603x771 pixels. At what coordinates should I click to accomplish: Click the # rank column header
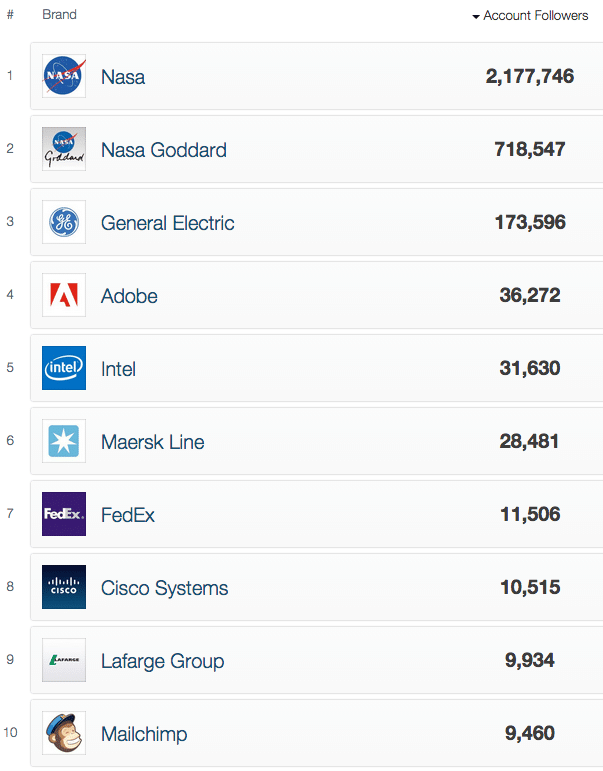click(x=10, y=15)
